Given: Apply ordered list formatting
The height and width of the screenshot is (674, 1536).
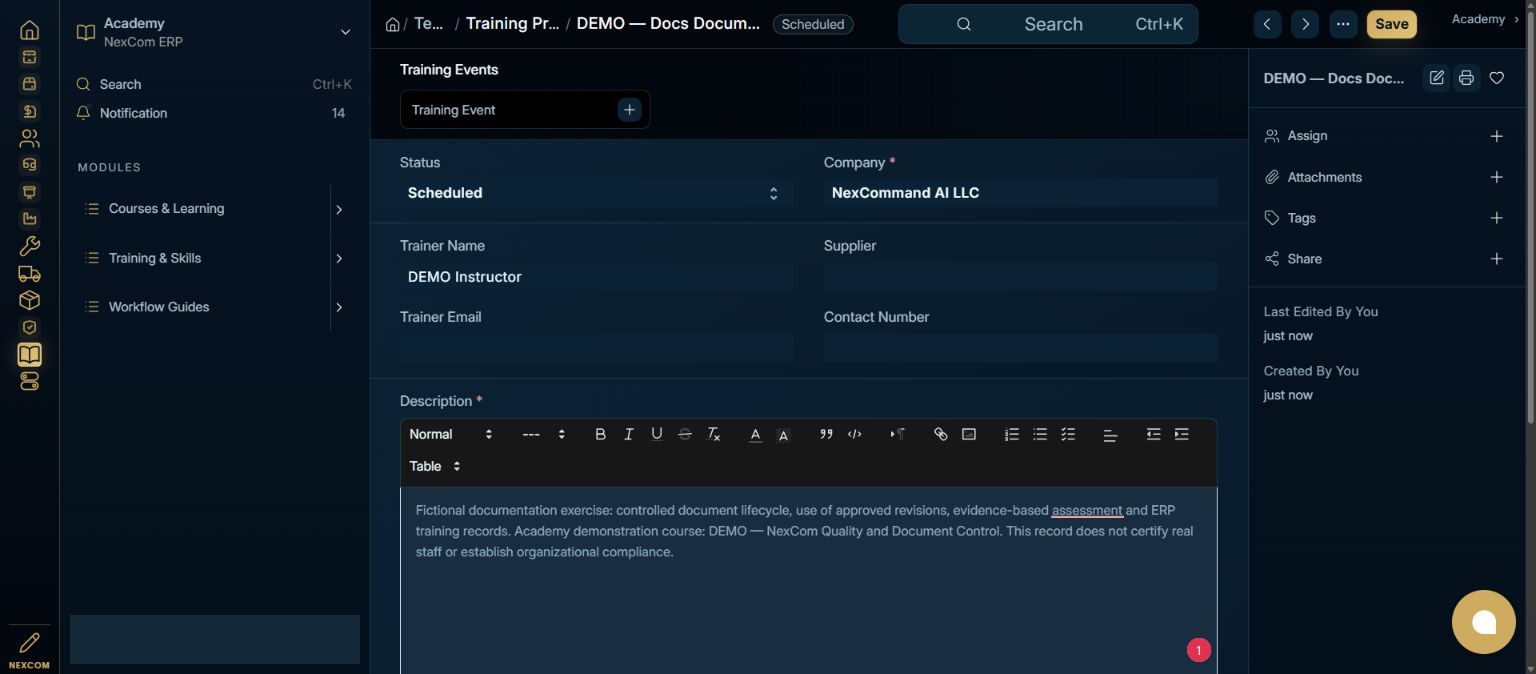Looking at the screenshot, I should [x=1011, y=434].
